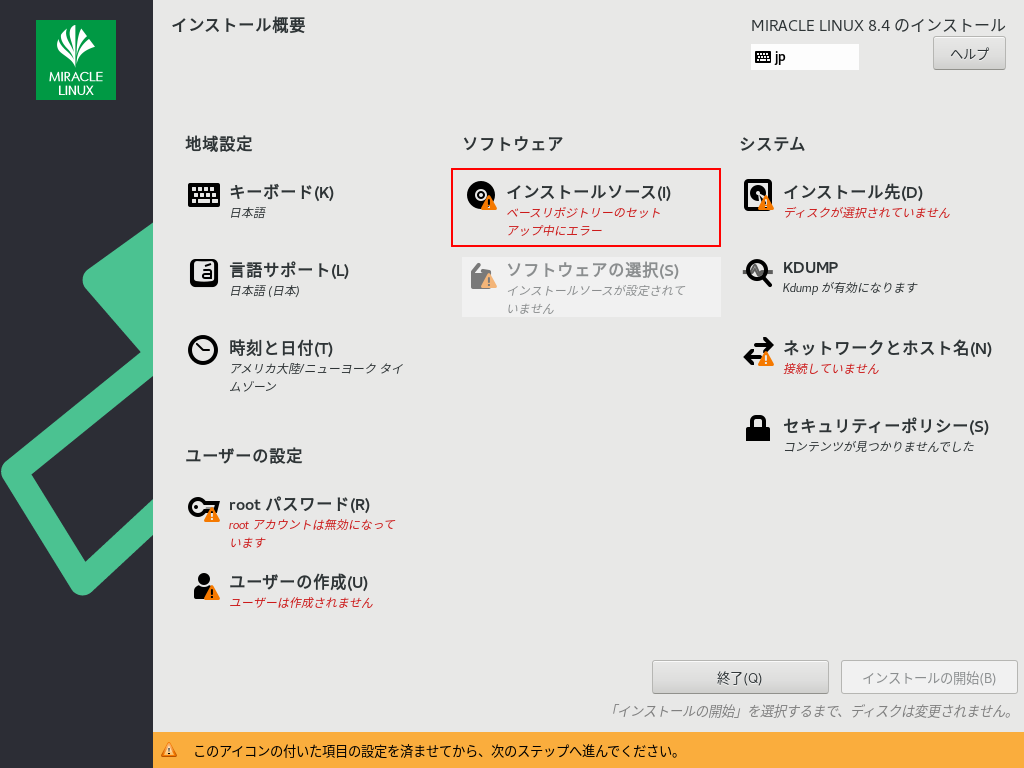Open the security policy lock icon
The image size is (1024, 768).
click(x=758, y=428)
